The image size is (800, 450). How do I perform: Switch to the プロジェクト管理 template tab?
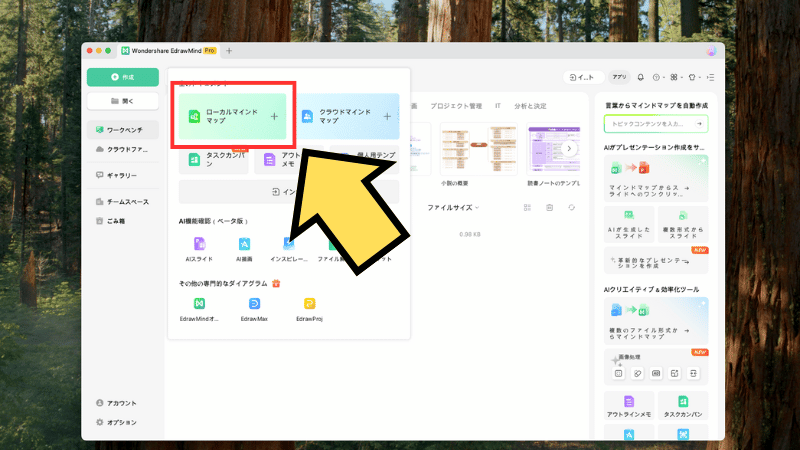click(x=456, y=106)
